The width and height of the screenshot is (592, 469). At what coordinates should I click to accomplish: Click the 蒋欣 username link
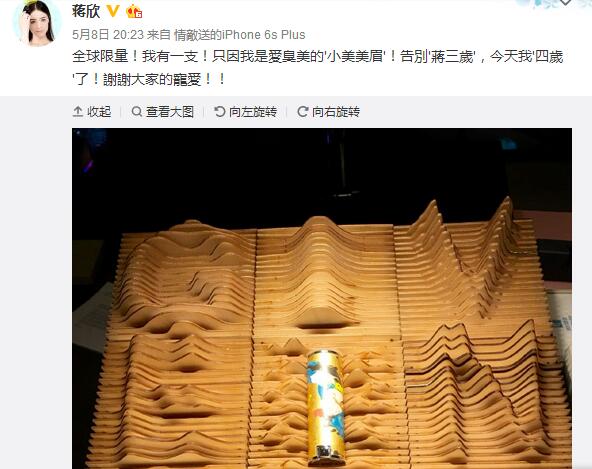click(86, 11)
